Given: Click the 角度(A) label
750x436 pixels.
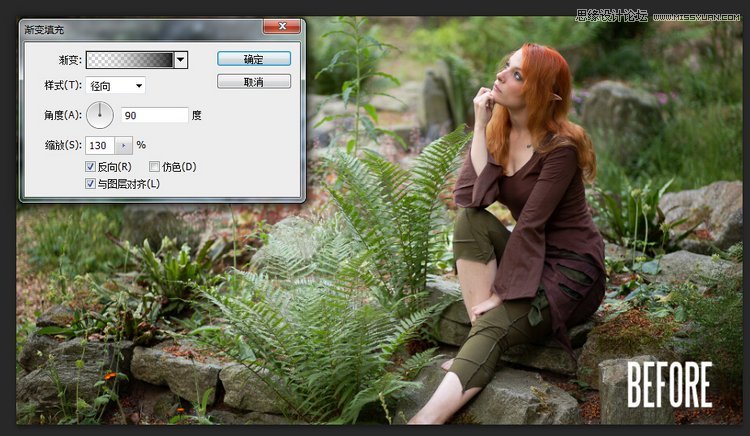Looking at the screenshot, I should tap(61, 115).
